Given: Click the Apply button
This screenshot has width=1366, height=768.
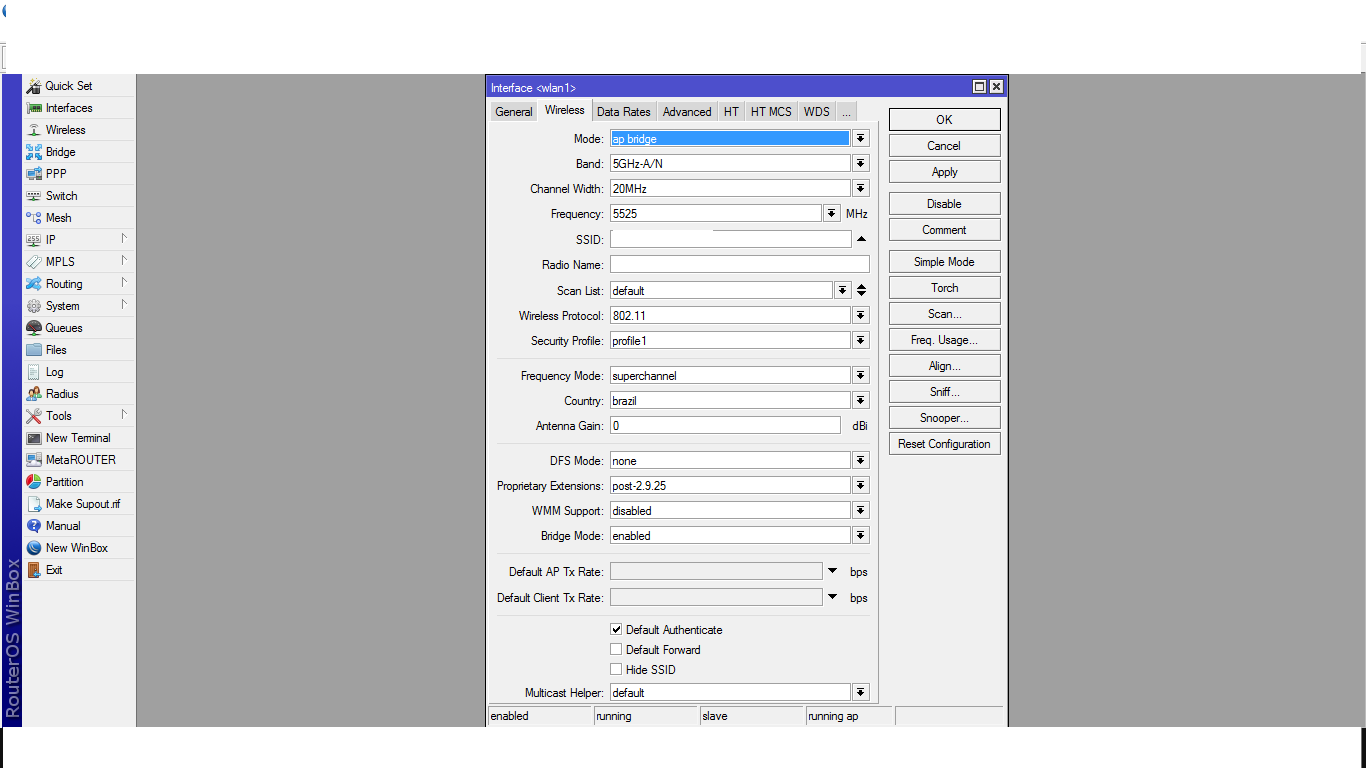Looking at the screenshot, I should pyautogui.click(x=944, y=172).
